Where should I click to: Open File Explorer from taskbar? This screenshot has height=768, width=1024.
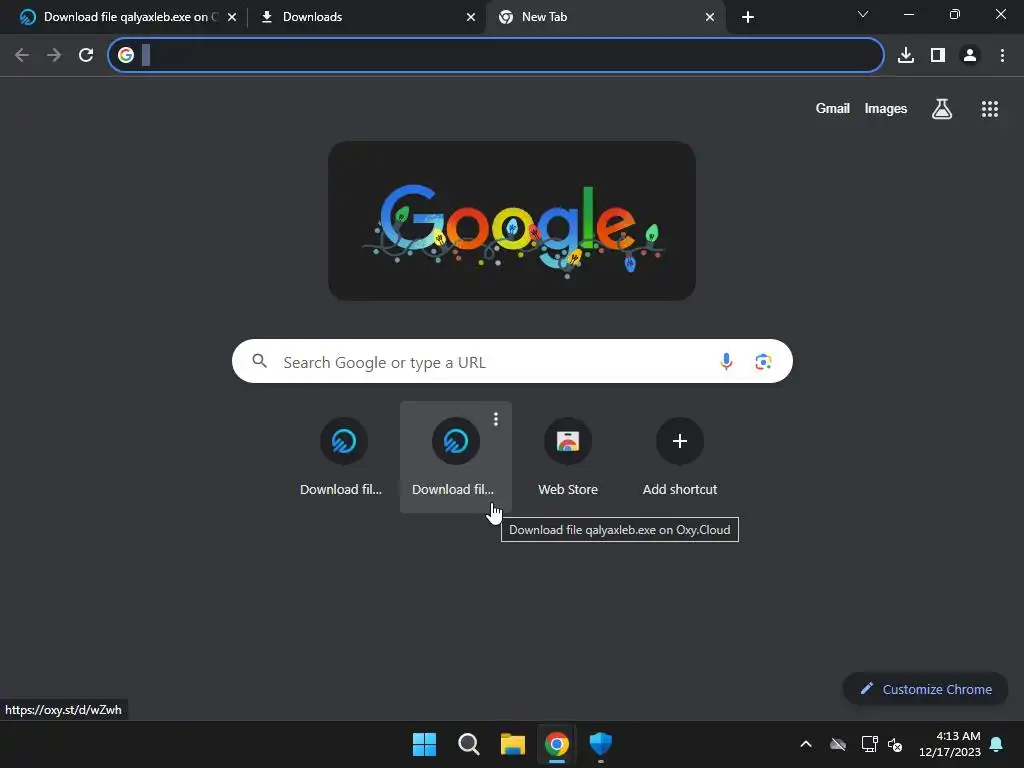513,744
